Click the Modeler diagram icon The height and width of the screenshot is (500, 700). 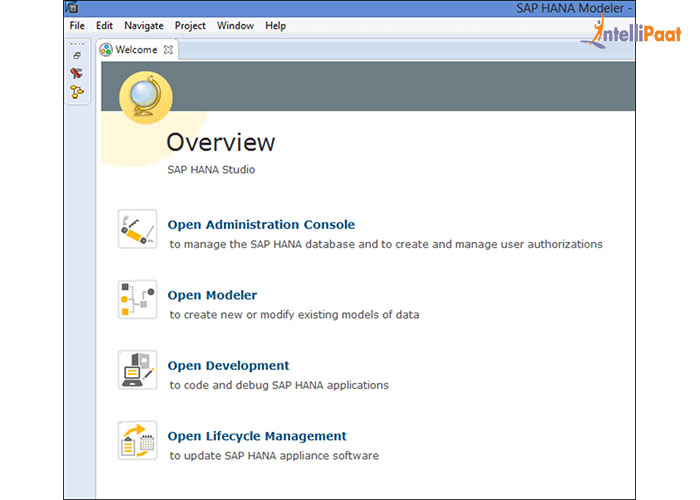(138, 300)
